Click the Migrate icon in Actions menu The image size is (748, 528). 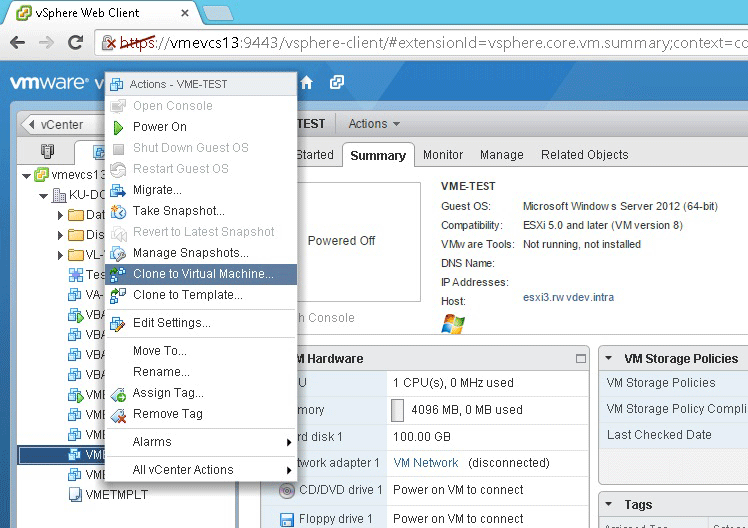[x=118, y=190]
